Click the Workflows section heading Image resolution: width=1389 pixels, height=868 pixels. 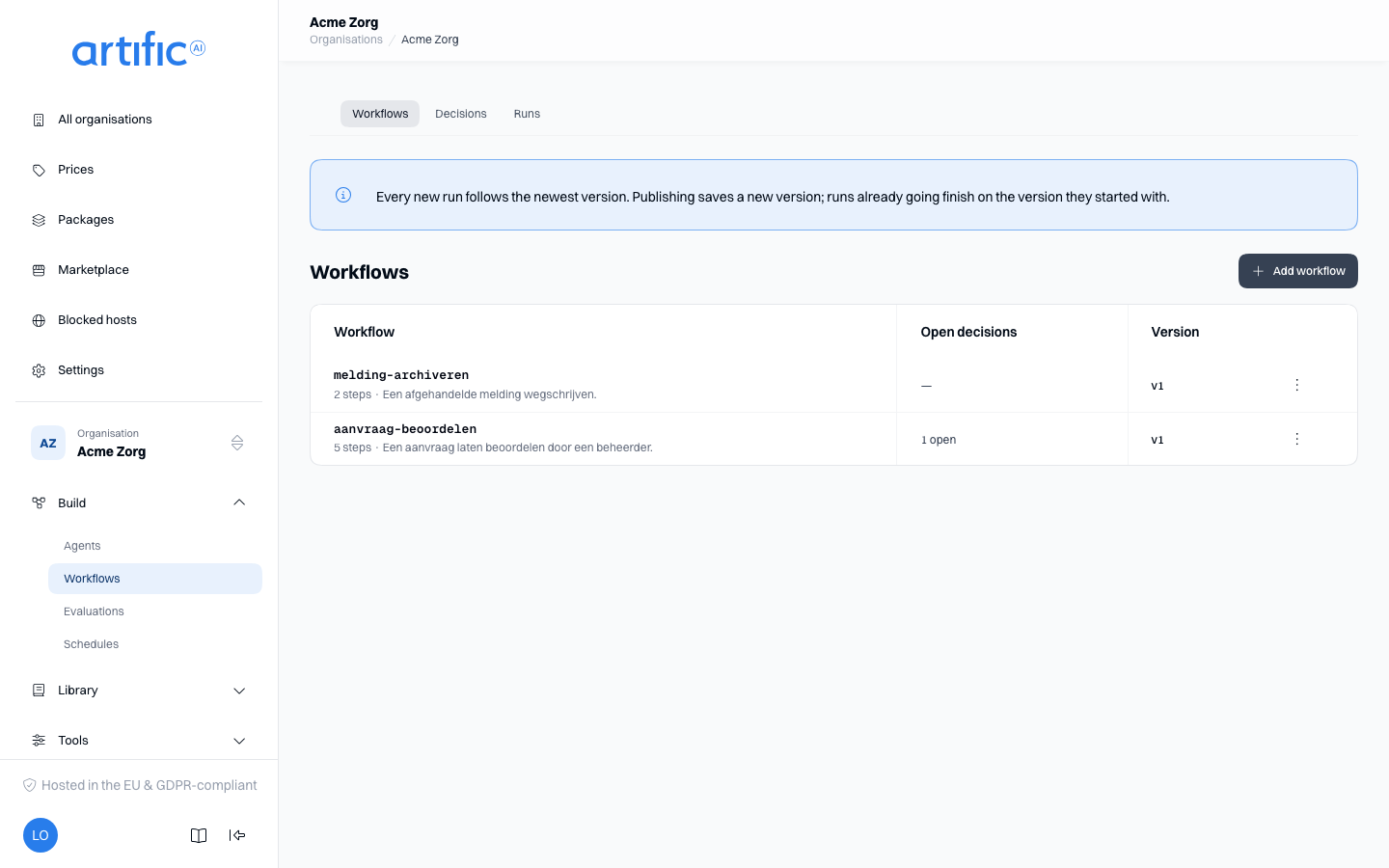tap(360, 272)
